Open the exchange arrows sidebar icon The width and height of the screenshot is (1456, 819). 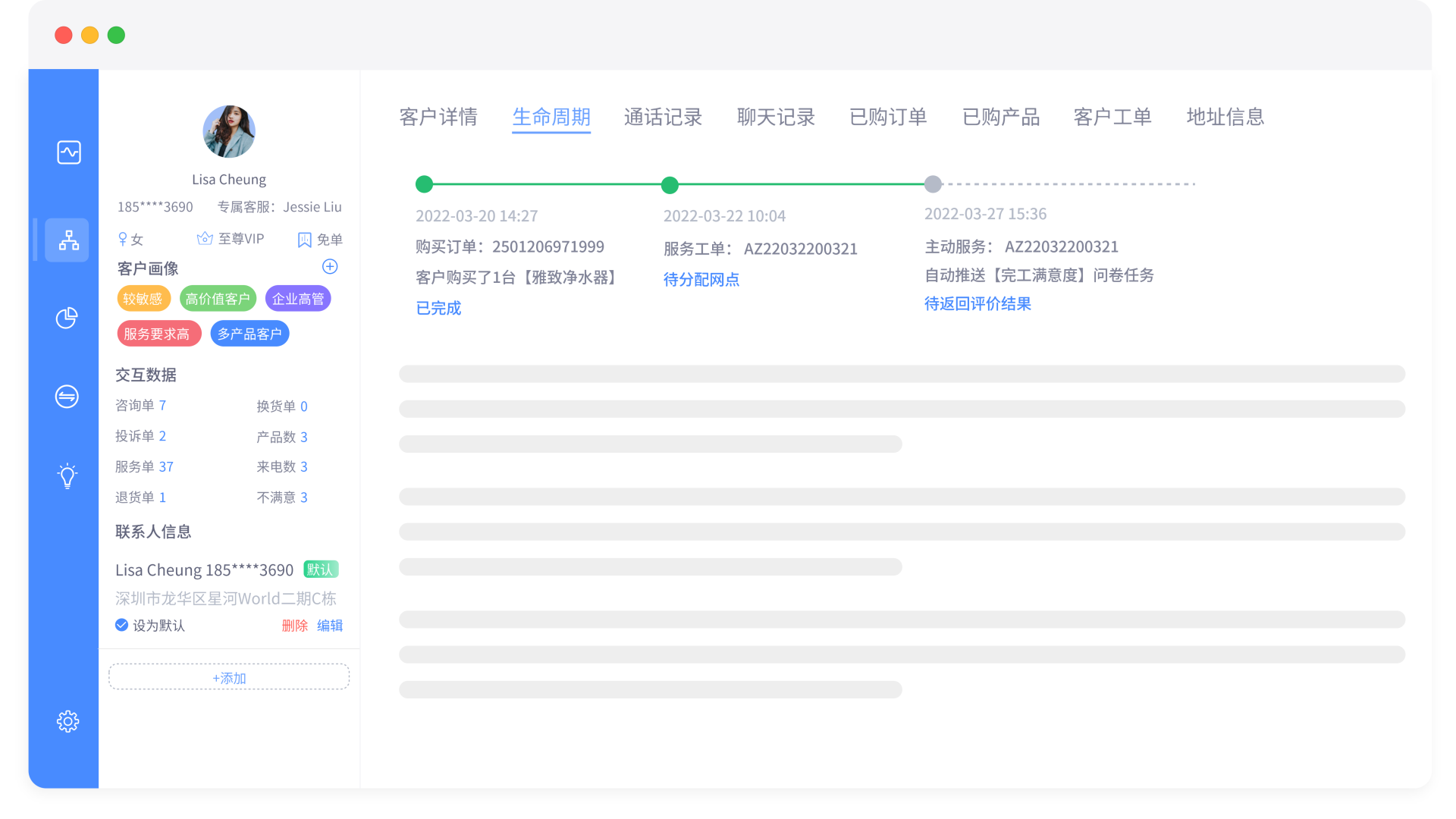pos(67,396)
